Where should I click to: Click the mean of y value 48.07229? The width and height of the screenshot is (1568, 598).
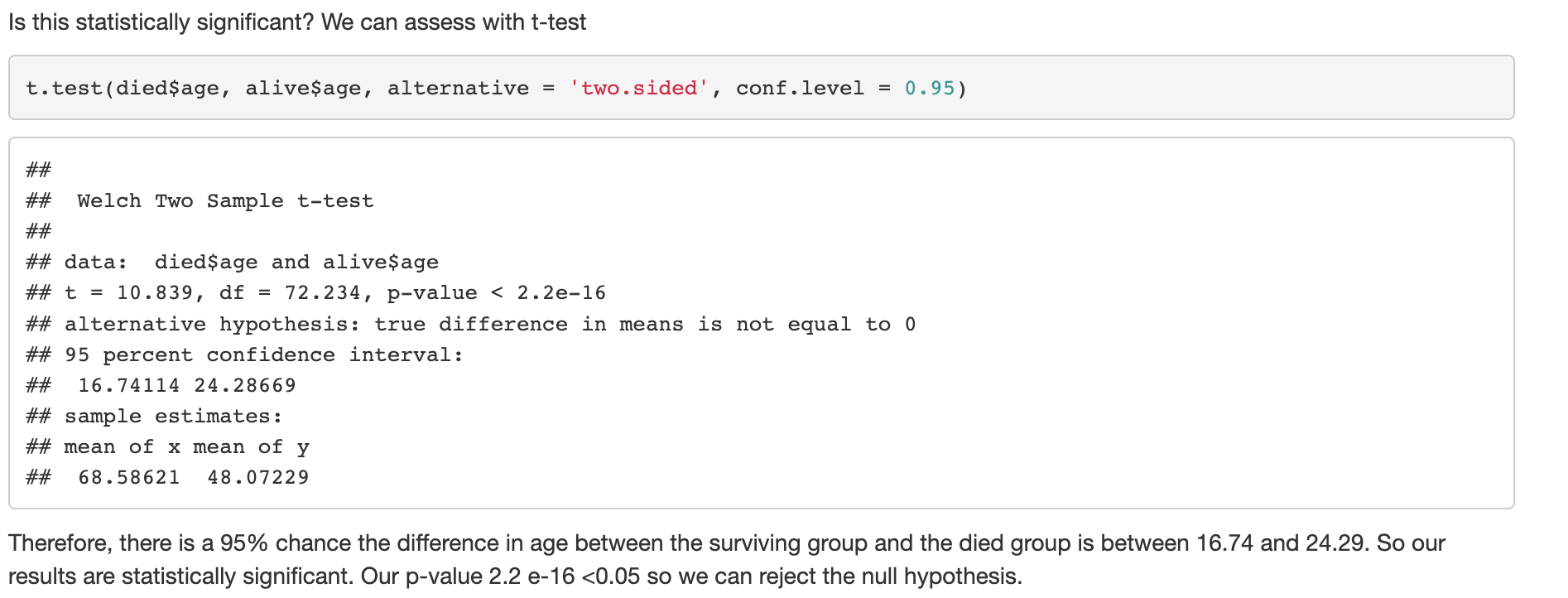(x=258, y=477)
